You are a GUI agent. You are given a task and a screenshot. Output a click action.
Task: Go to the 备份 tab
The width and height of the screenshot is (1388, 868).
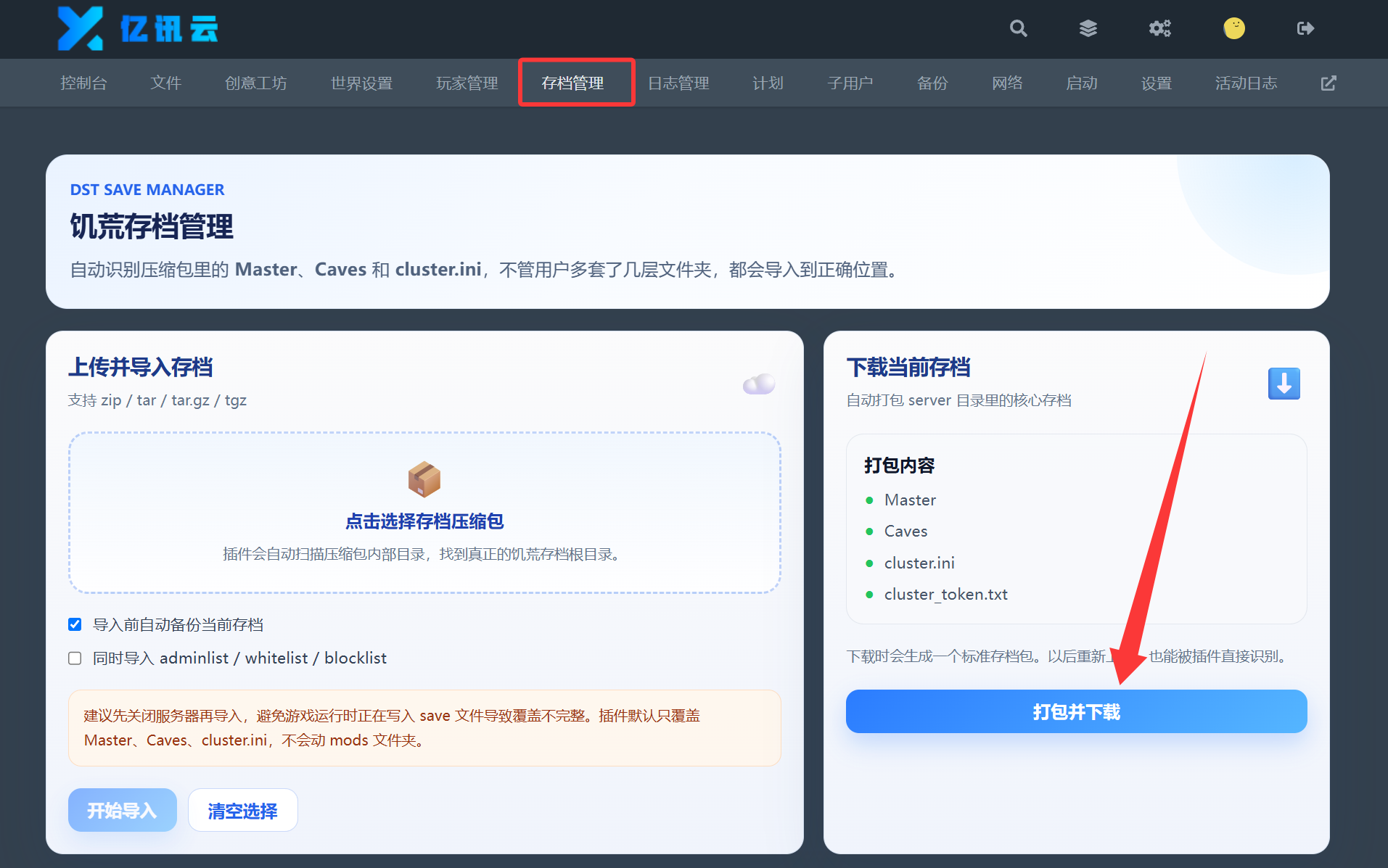coord(932,83)
